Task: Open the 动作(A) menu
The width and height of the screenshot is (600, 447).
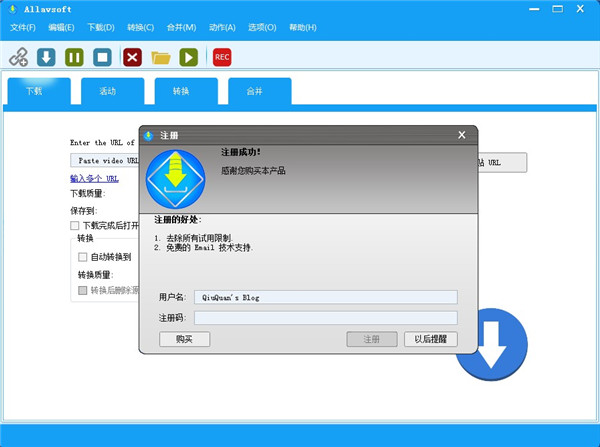Action: pyautogui.click(x=222, y=28)
